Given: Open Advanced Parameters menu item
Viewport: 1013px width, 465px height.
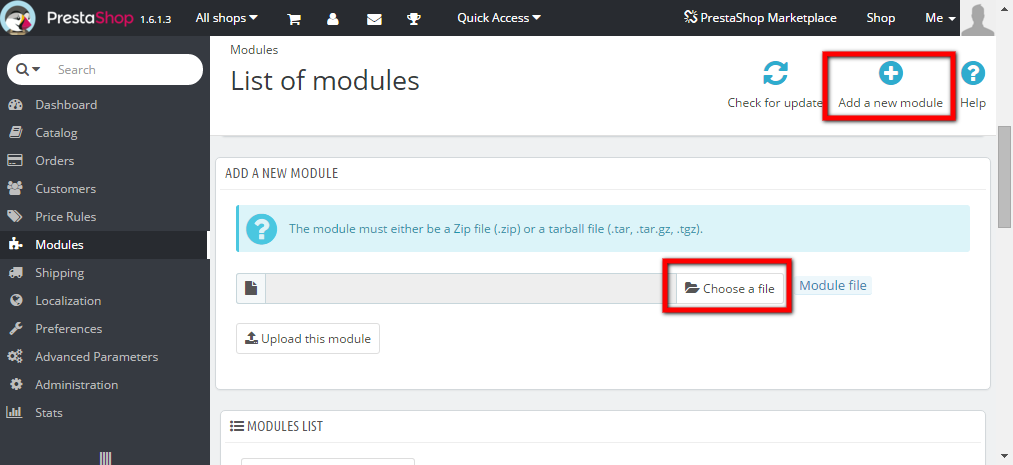Looking at the screenshot, I should pos(96,357).
